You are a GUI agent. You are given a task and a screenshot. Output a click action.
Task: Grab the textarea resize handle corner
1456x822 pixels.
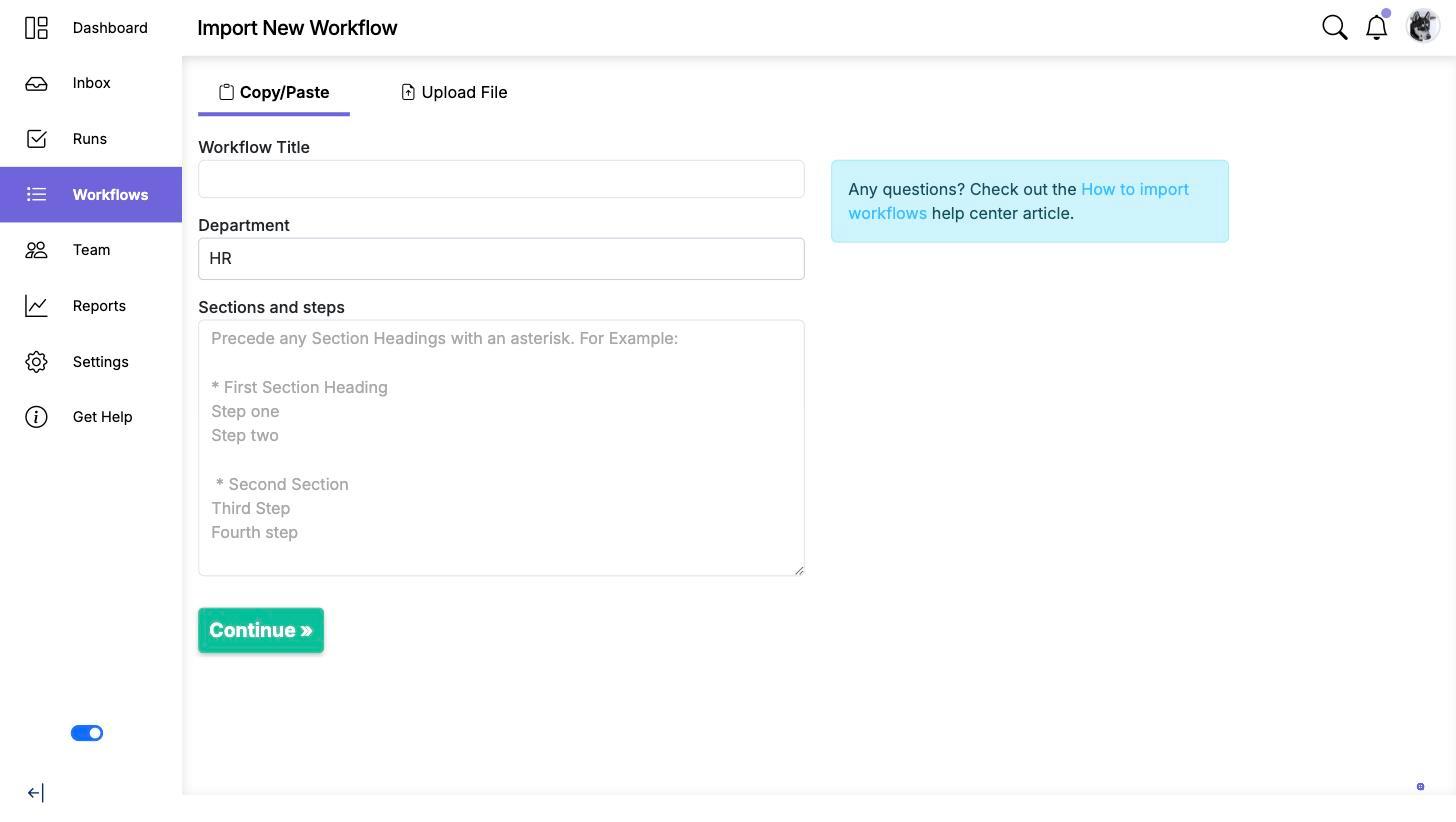pos(798,570)
